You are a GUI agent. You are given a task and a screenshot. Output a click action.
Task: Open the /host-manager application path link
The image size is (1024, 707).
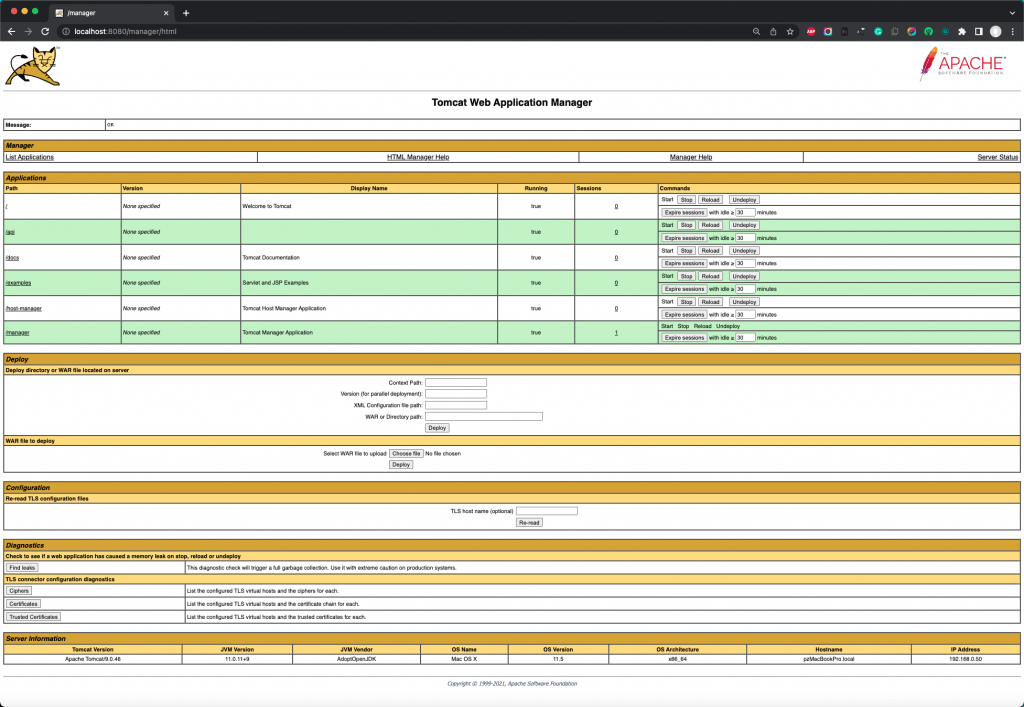tap(24, 308)
